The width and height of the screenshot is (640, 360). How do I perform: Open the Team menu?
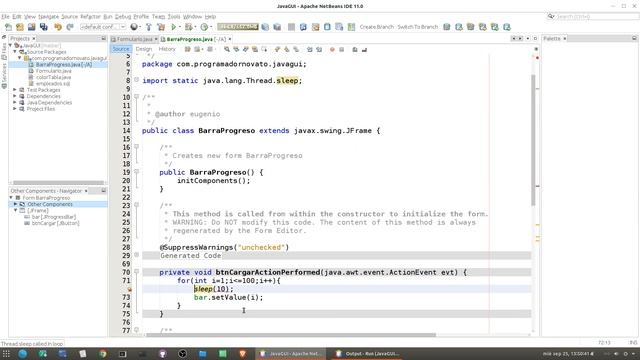(x=158, y=17)
